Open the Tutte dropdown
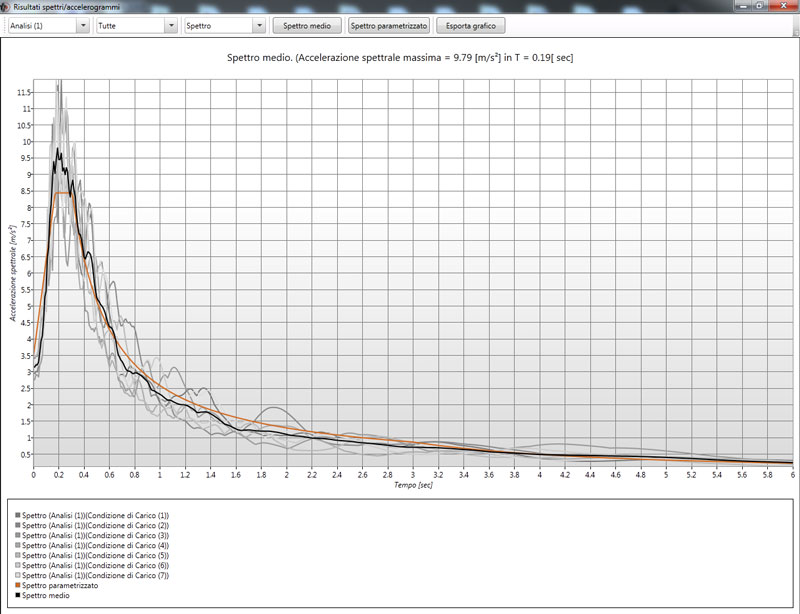 click(137, 26)
